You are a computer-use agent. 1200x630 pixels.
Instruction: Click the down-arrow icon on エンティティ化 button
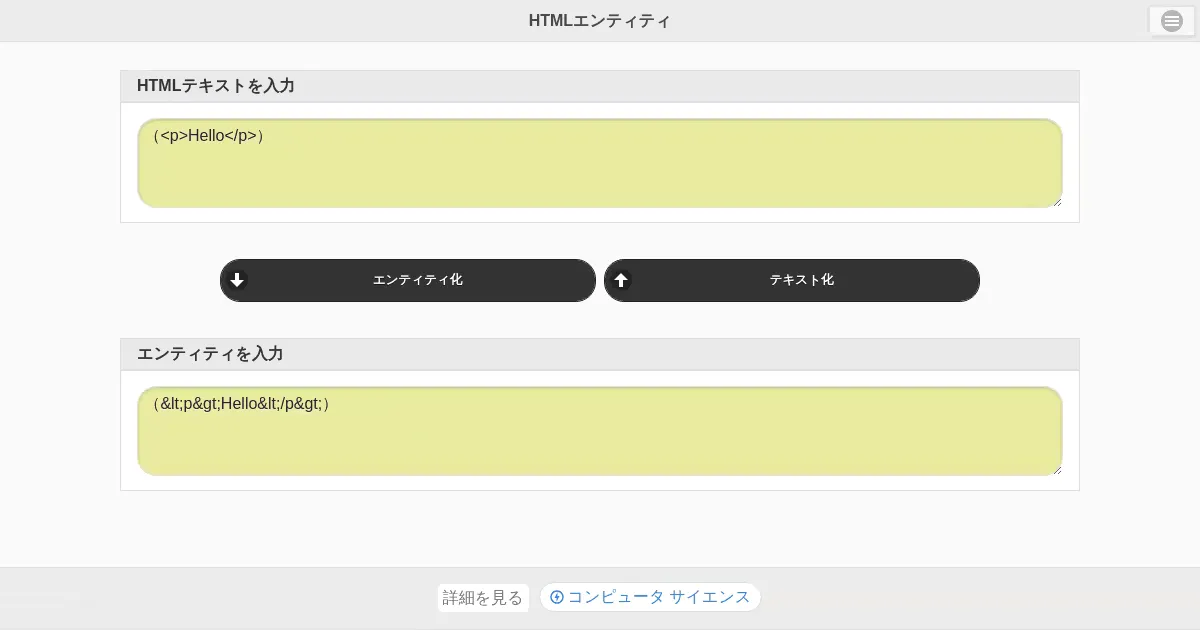click(237, 280)
